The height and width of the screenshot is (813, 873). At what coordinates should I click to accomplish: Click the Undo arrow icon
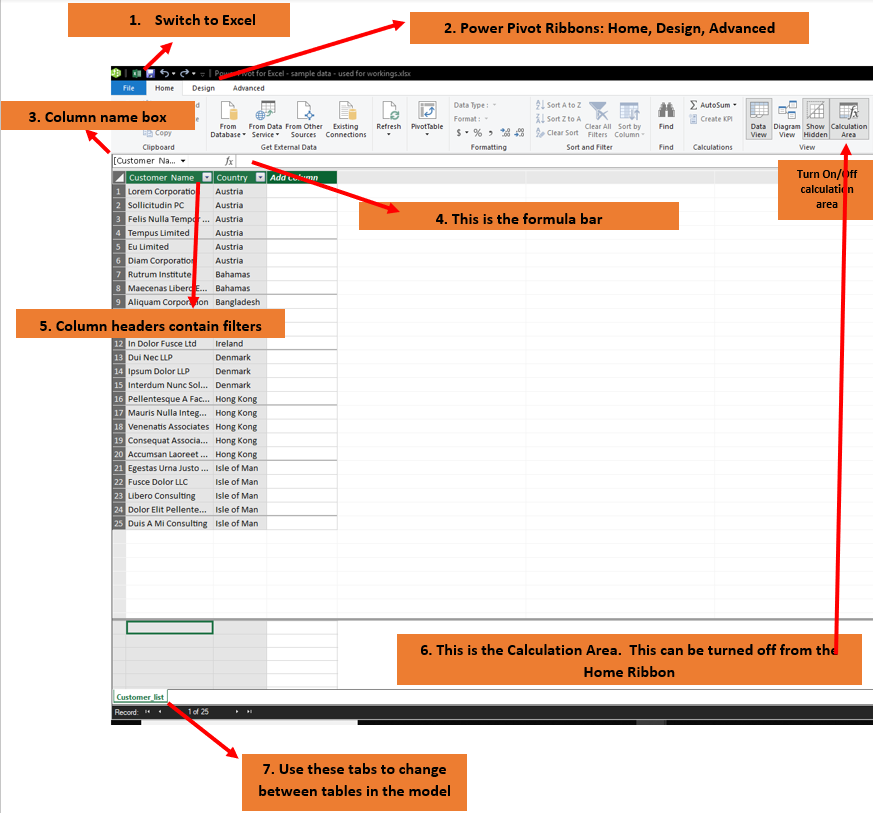(x=164, y=73)
